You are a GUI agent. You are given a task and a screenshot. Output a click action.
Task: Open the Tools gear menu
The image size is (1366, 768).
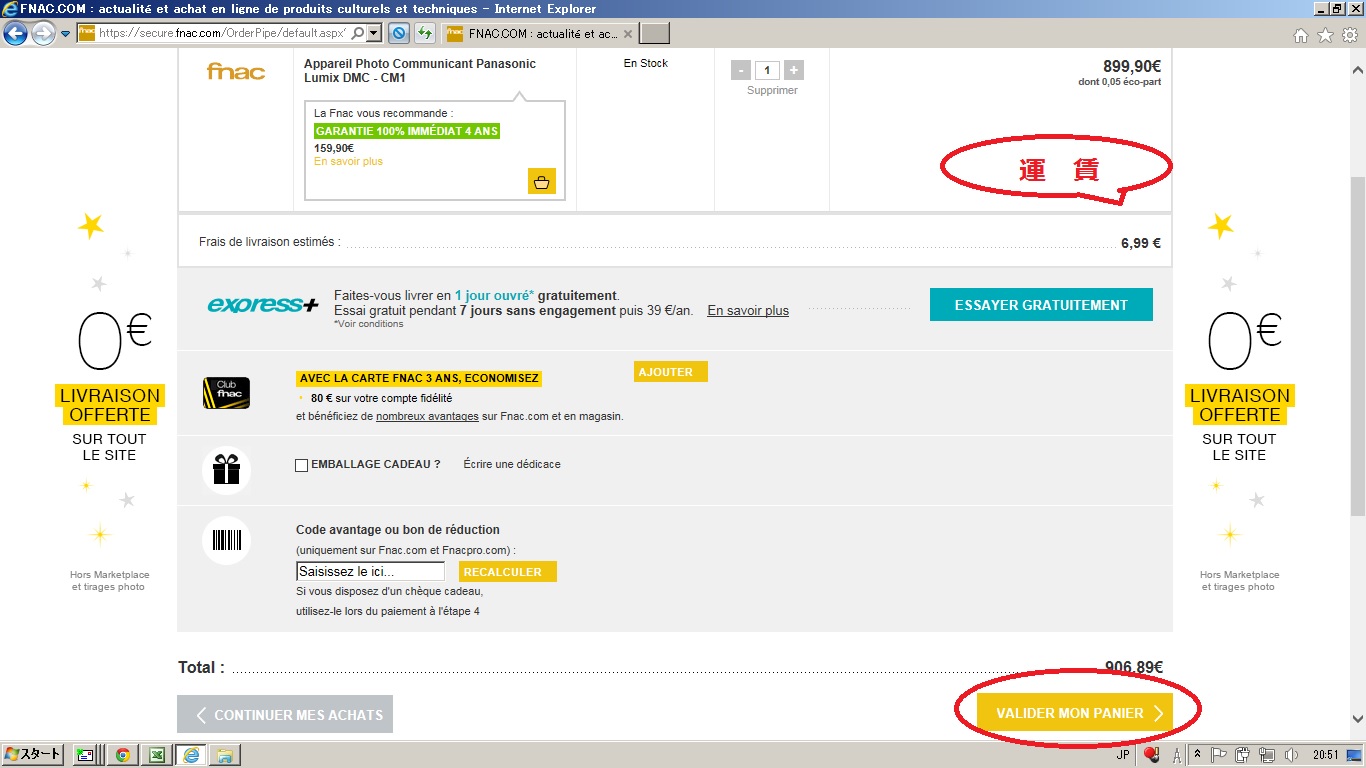point(1350,35)
